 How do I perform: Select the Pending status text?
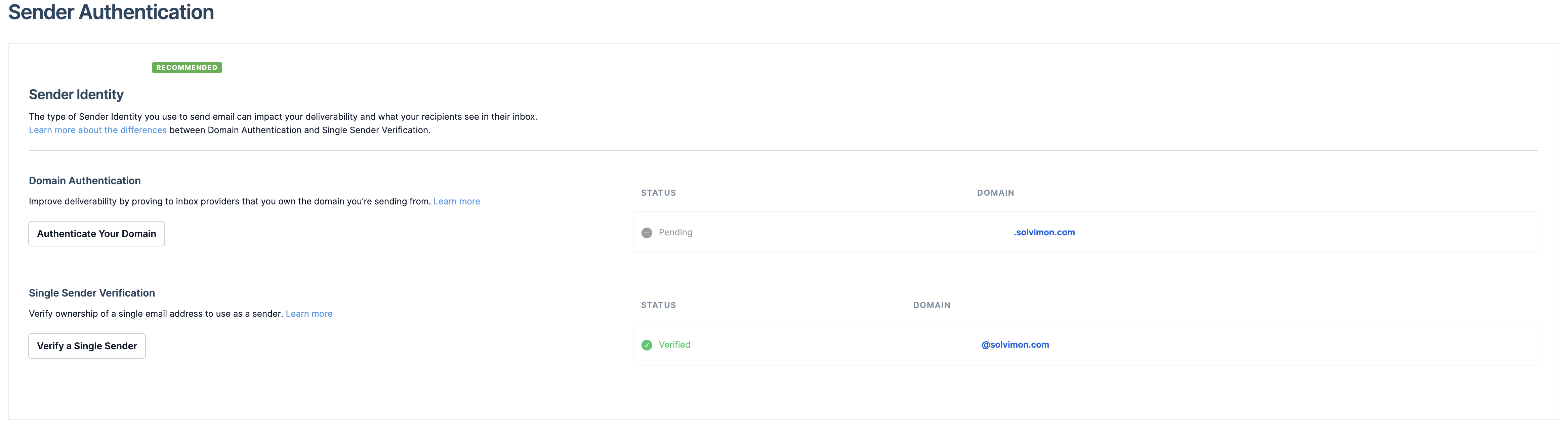[x=675, y=232]
